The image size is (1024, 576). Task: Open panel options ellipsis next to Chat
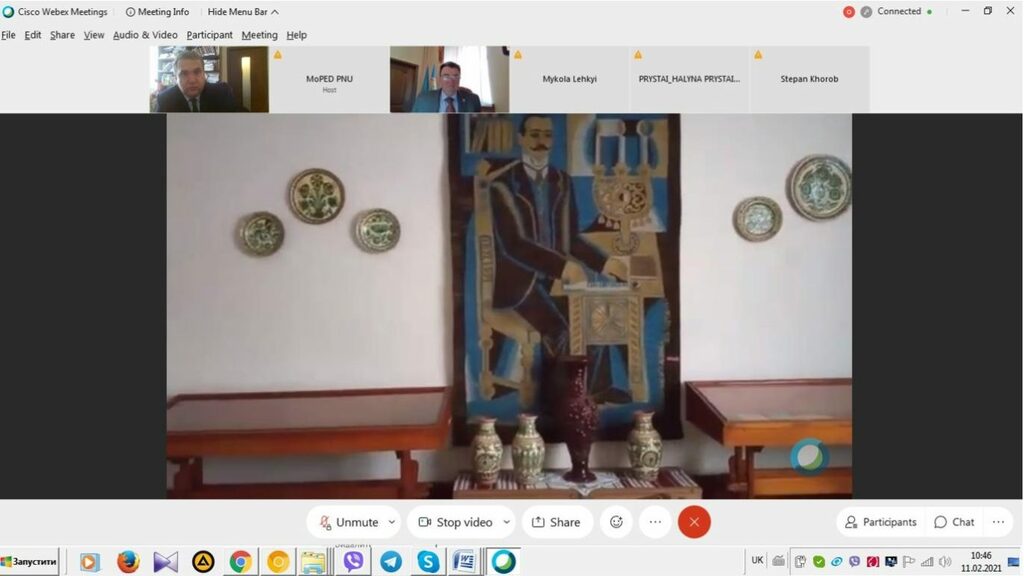[x=998, y=522]
